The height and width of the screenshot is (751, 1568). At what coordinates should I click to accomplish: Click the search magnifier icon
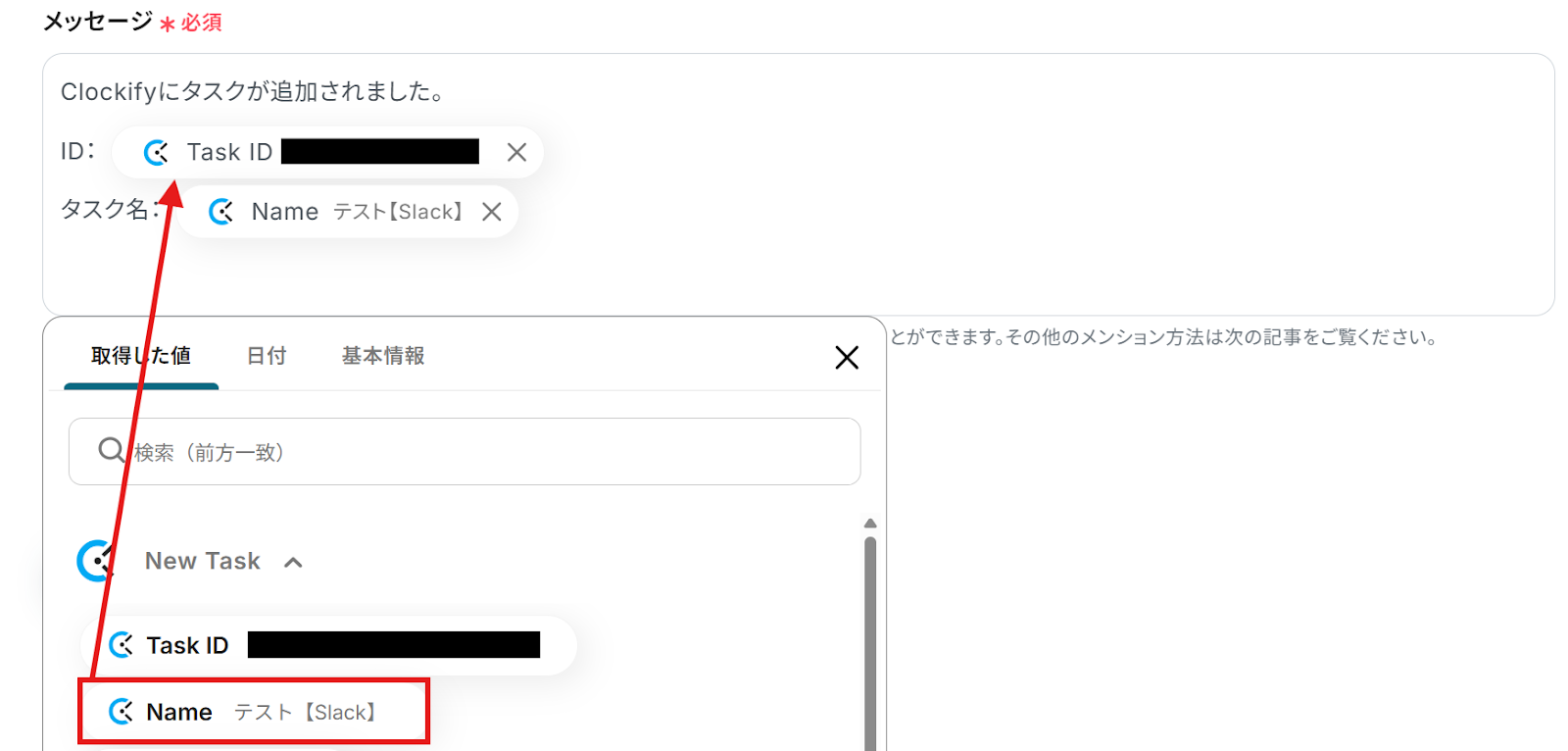point(112,450)
